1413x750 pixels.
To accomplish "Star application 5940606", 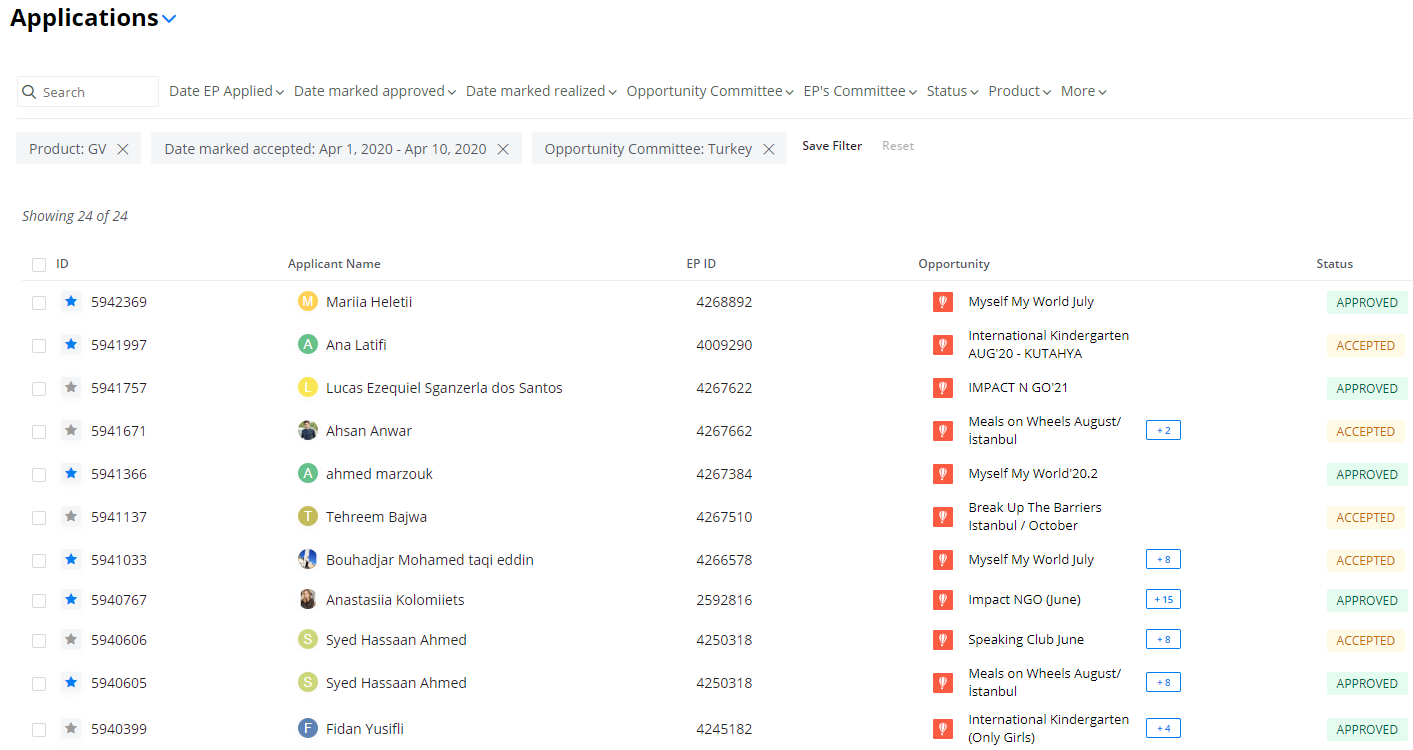I will pos(71,639).
